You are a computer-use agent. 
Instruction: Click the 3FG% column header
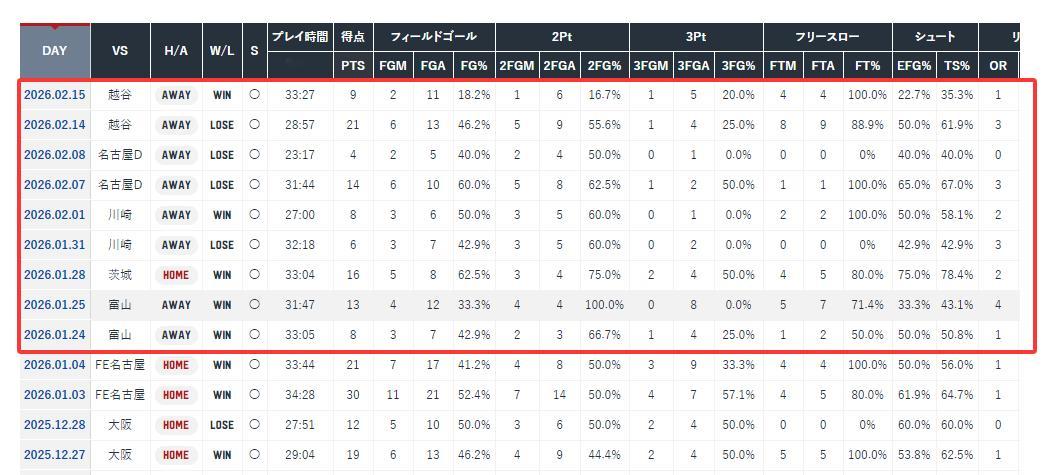738,65
